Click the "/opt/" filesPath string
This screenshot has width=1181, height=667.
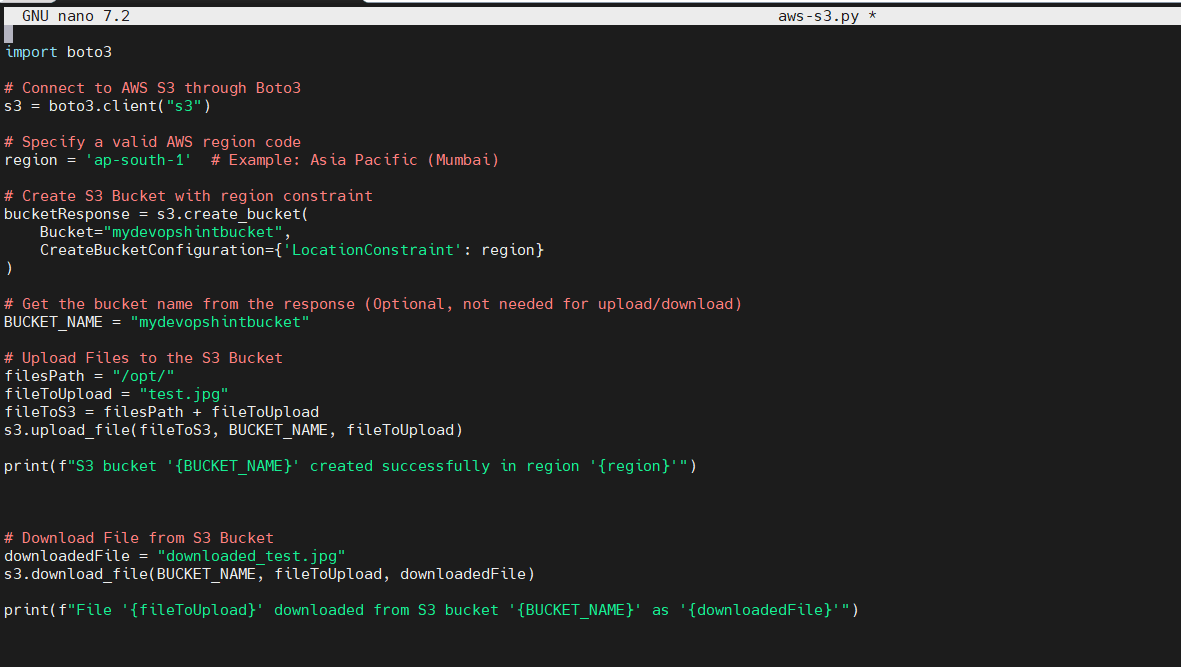pos(145,375)
